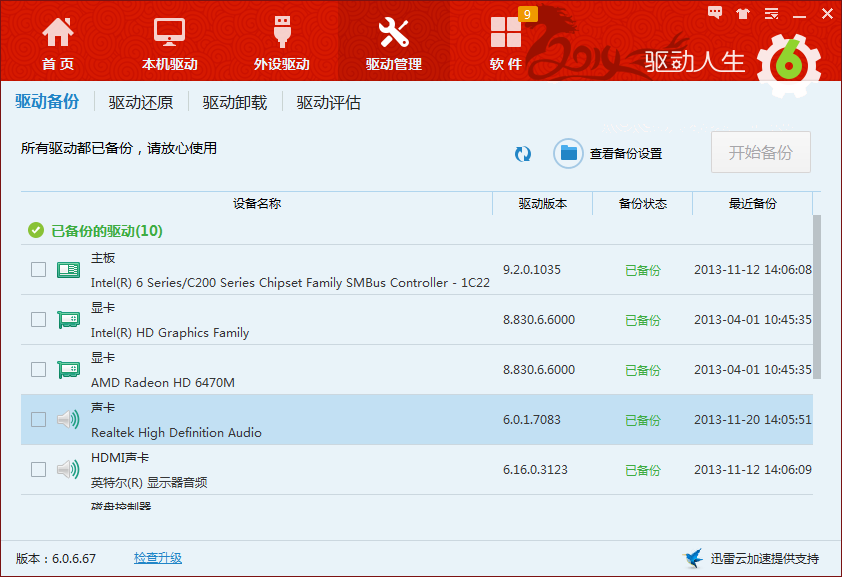Open the 本机驱动 monitor icon
This screenshot has height=577, width=842.
pyautogui.click(x=169, y=32)
